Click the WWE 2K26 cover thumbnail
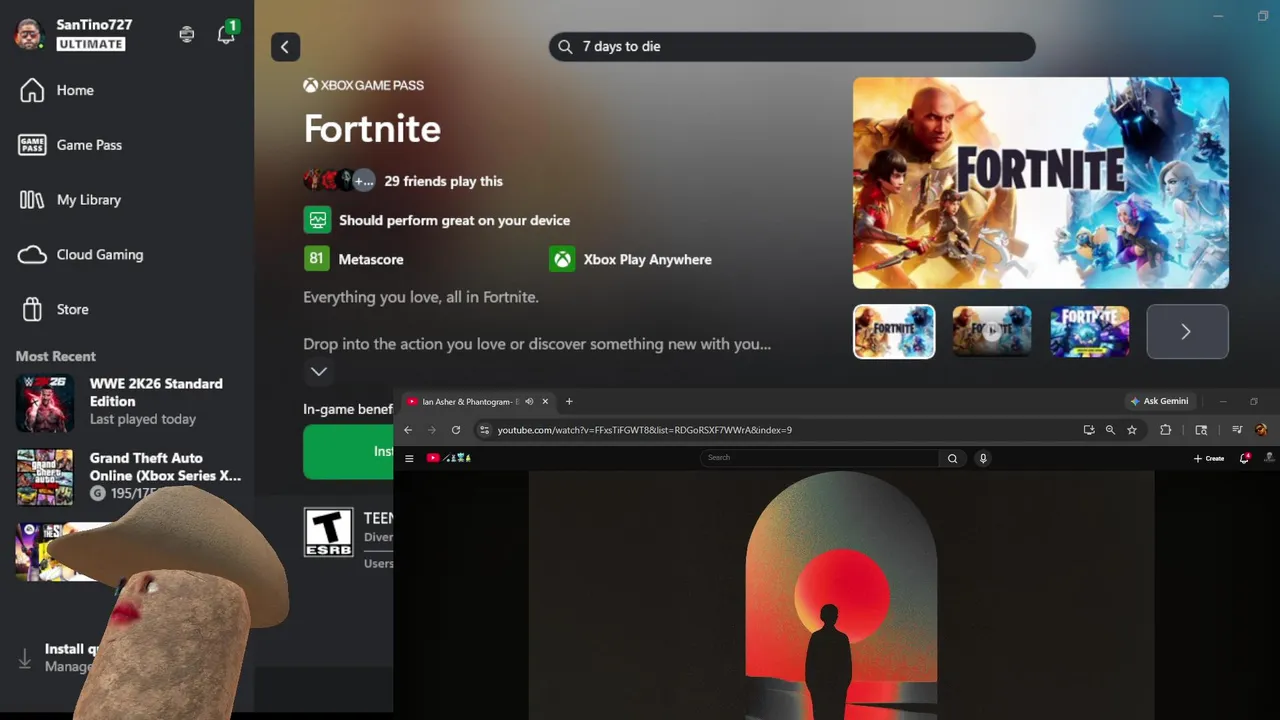The width and height of the screenshot is (1280, 720). click(45, 403)
